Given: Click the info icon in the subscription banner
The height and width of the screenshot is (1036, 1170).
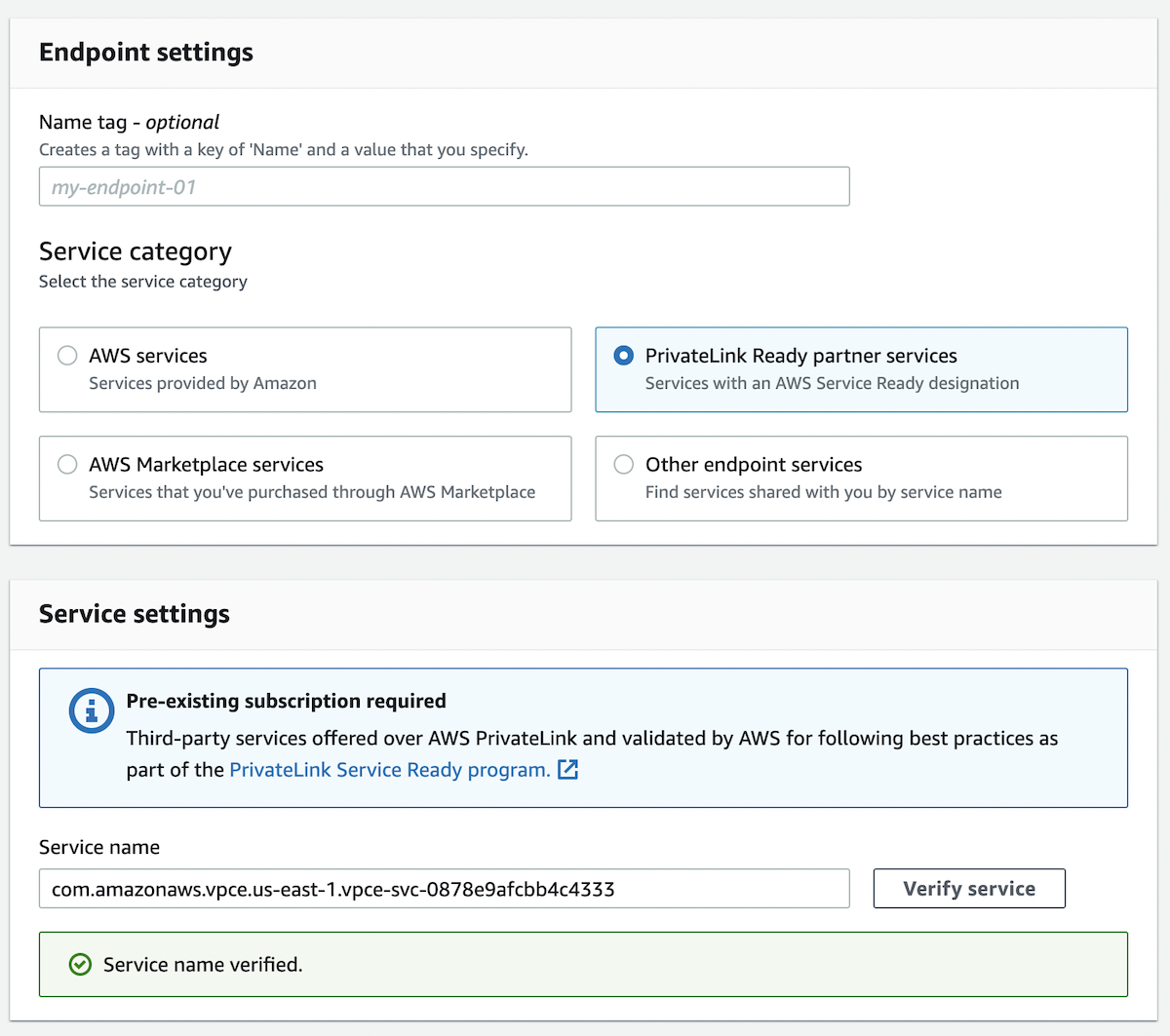Looking at the screenshot, I should click(91, 710).
